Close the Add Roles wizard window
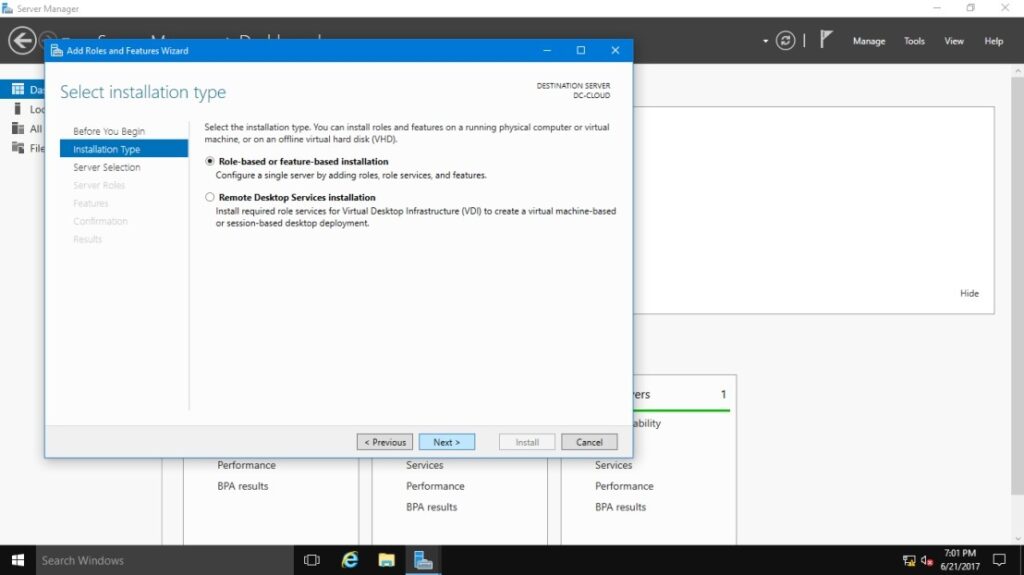Viewport: 1024px width, 575px height. (x=615, y=50)
